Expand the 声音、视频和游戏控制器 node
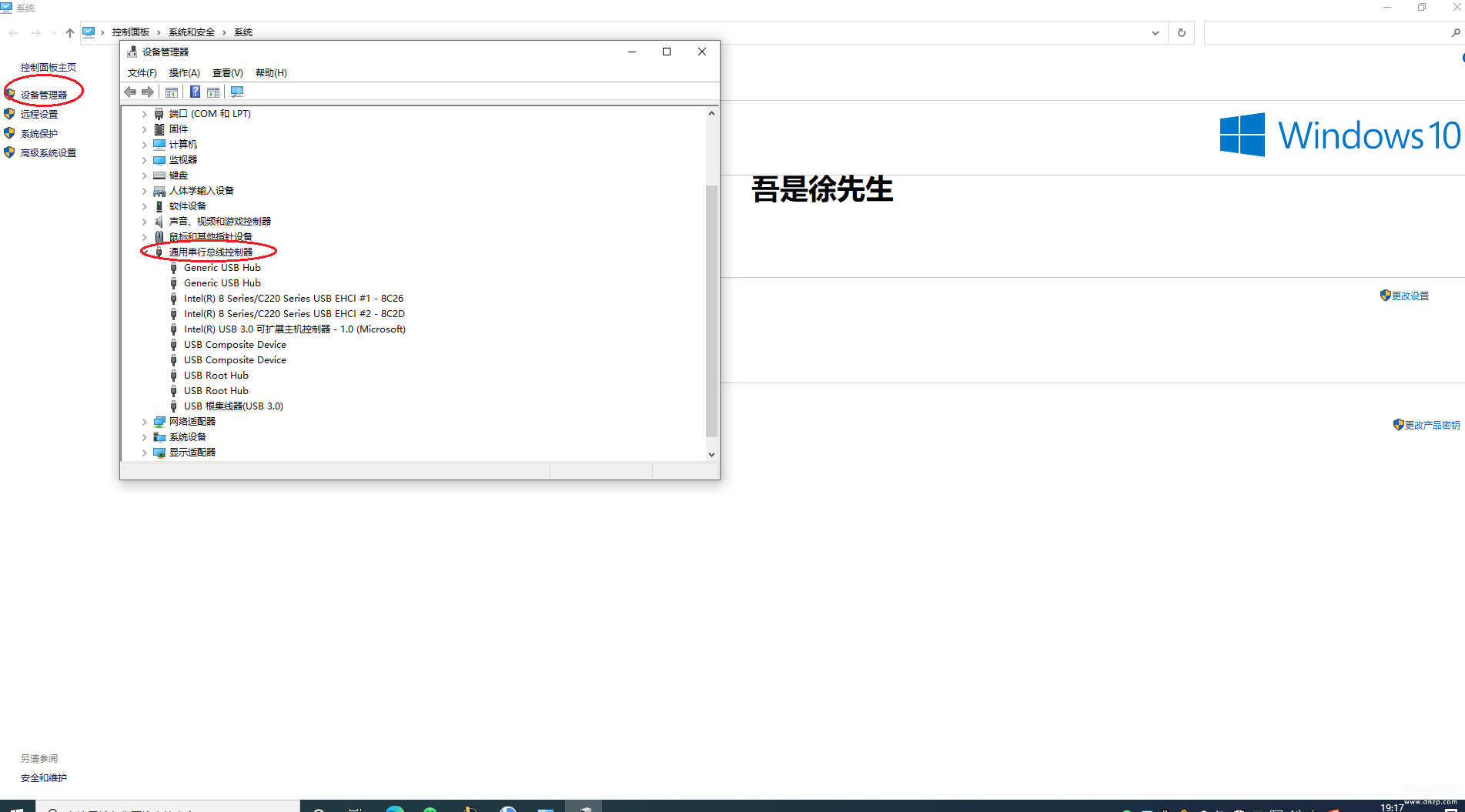 (x=144, y=222)
